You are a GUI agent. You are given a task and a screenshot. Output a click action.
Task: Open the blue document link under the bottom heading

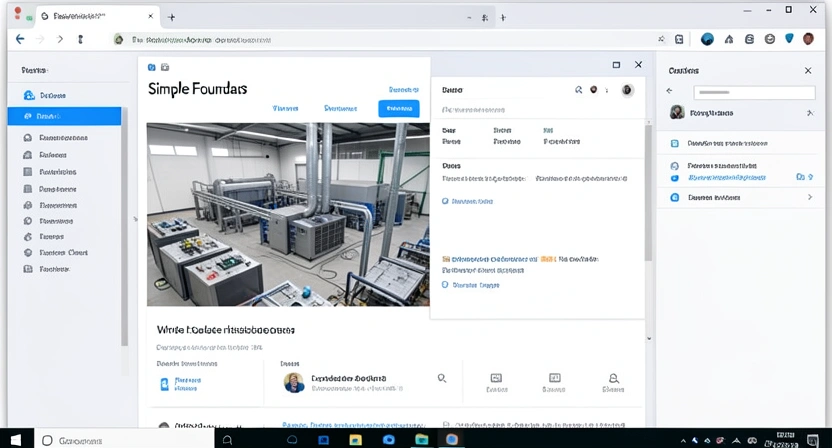[180, 384]
